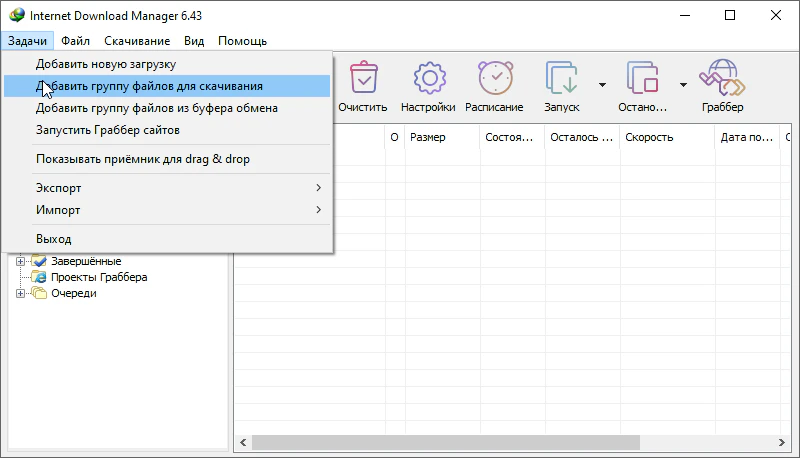This screenshot has height=458, width=800.
Task: Expand the Завершённые tree node
Action: (x=20, y=261)
